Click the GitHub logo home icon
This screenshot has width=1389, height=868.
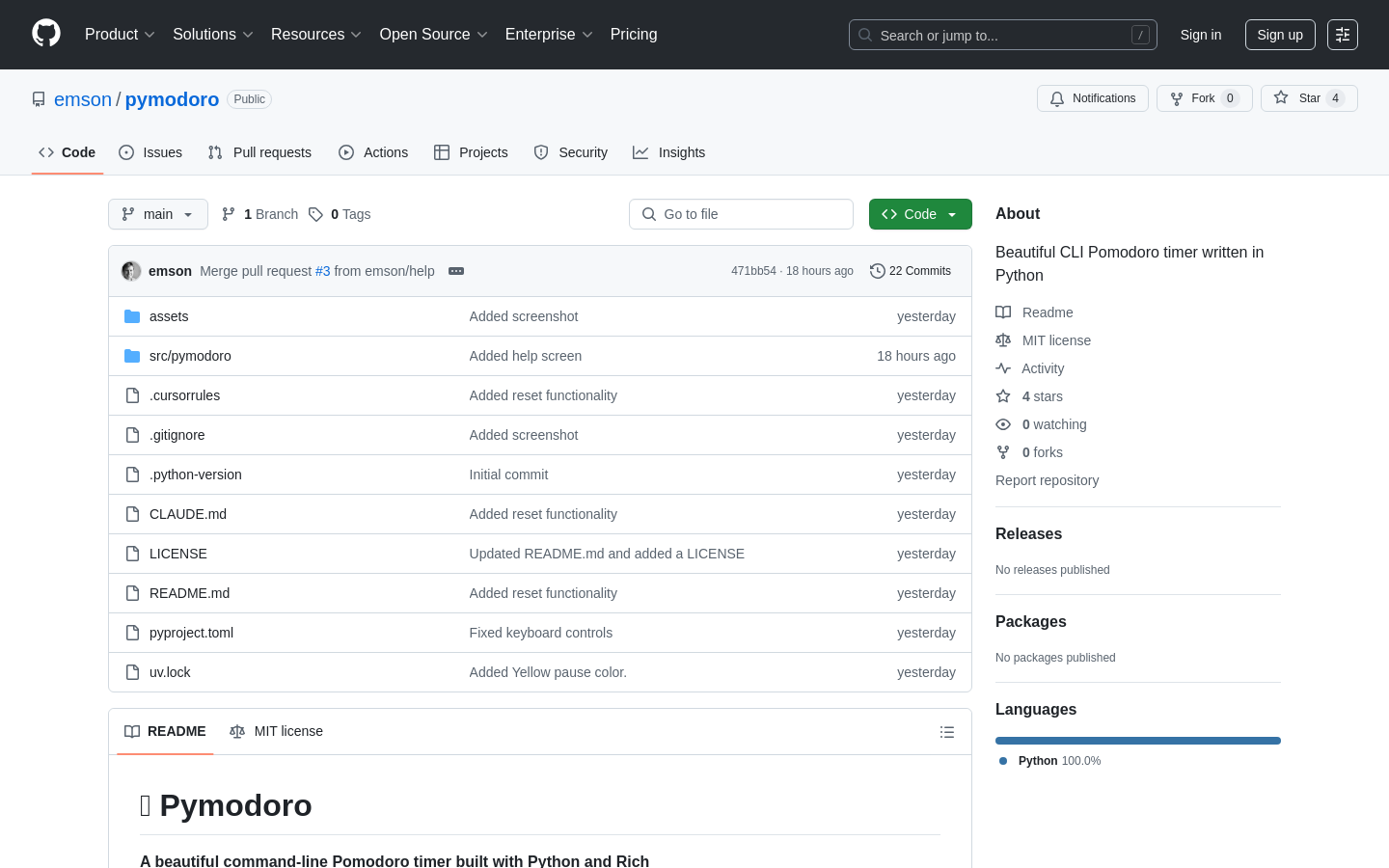46,34
